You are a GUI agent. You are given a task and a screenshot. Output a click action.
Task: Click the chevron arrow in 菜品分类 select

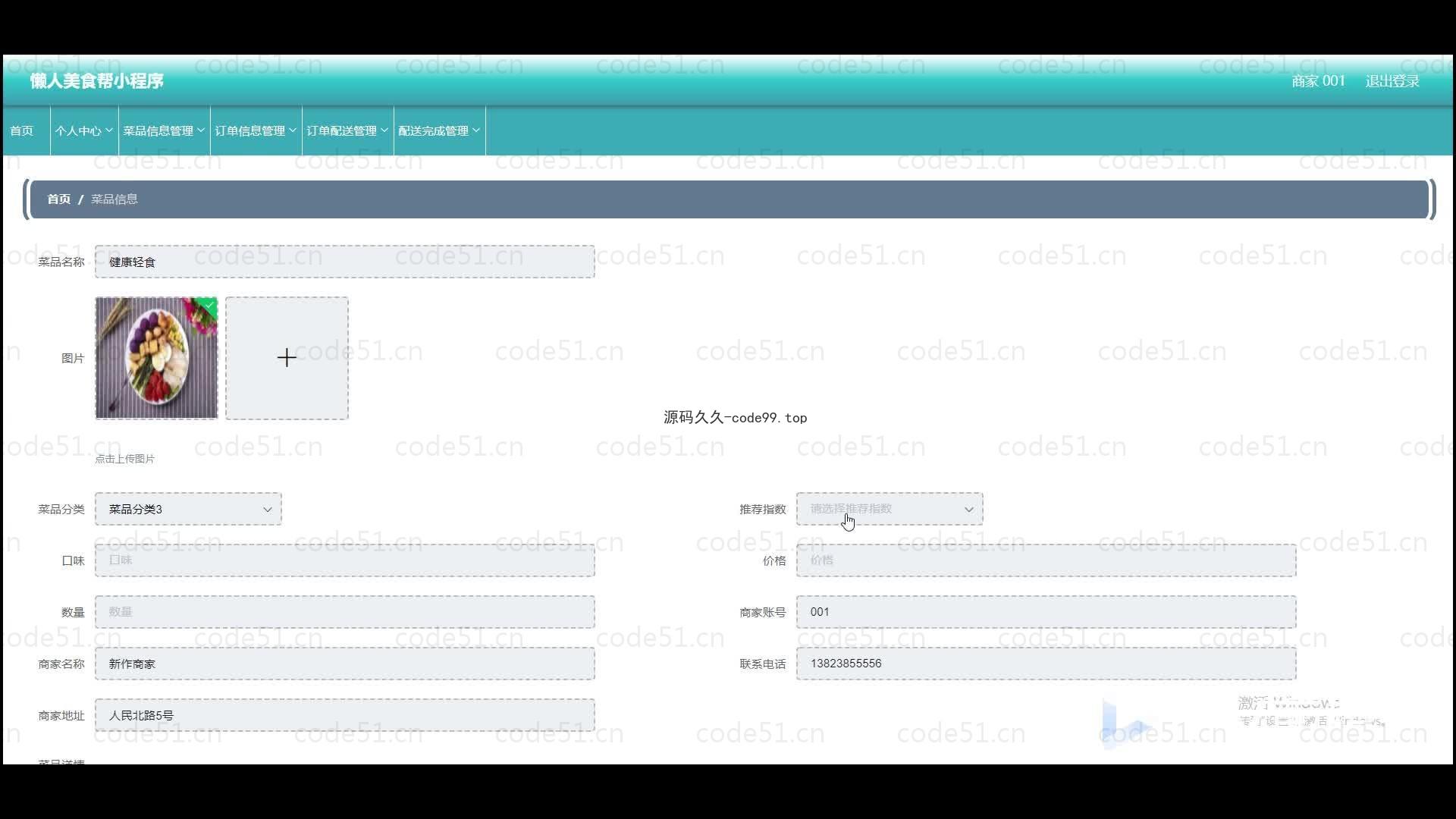[267, 510]
